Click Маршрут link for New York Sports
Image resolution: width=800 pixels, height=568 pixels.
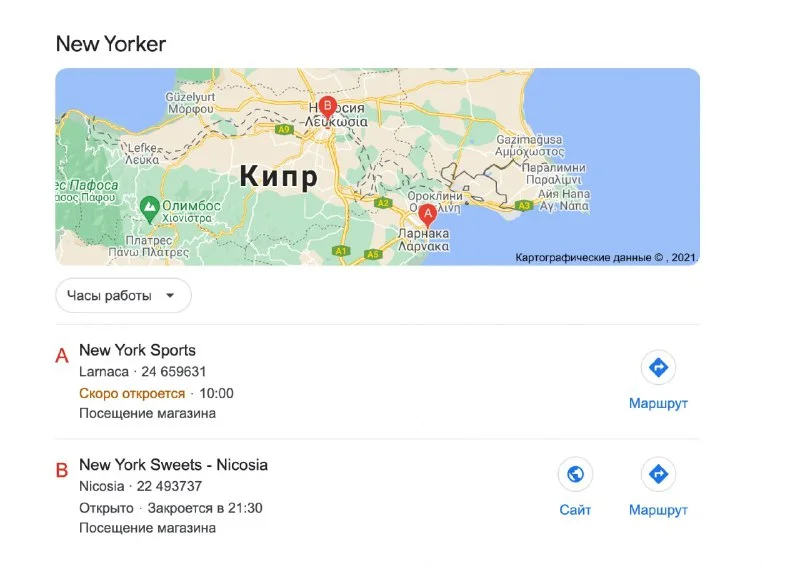click(x=658, y=404)
